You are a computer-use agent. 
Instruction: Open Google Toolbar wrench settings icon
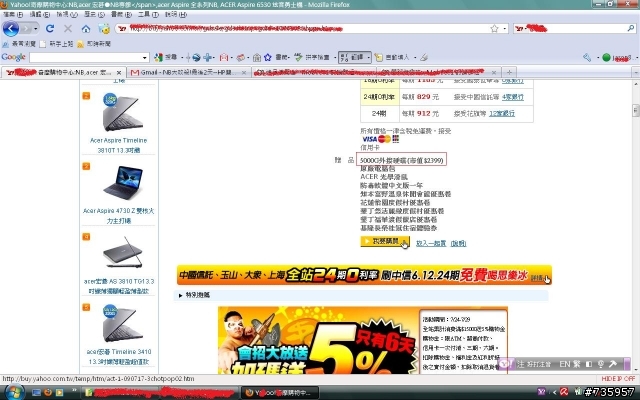tap(587, 58)
